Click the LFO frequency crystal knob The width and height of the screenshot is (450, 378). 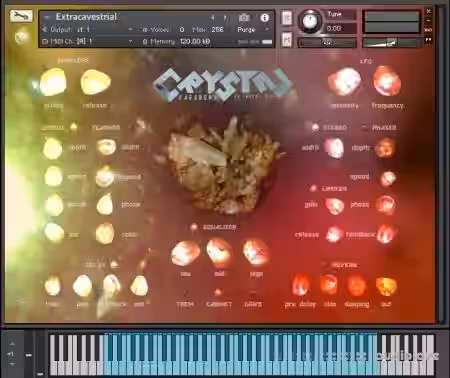387,81
